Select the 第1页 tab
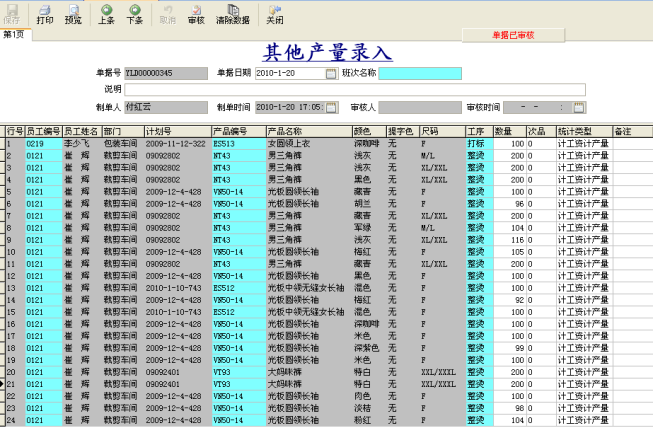 [15, 34]
